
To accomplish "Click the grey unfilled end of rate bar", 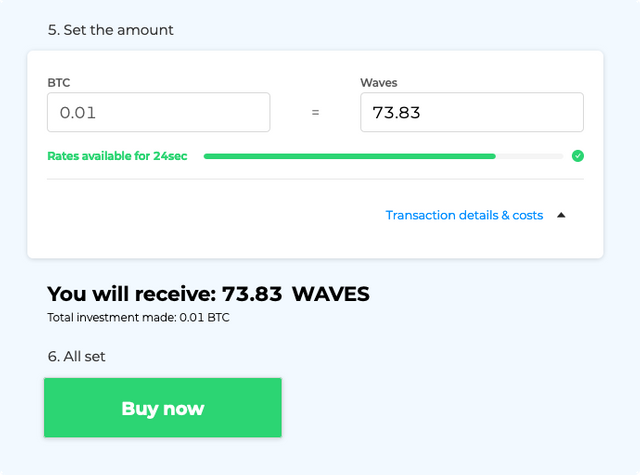I will [x=529, y=156].
